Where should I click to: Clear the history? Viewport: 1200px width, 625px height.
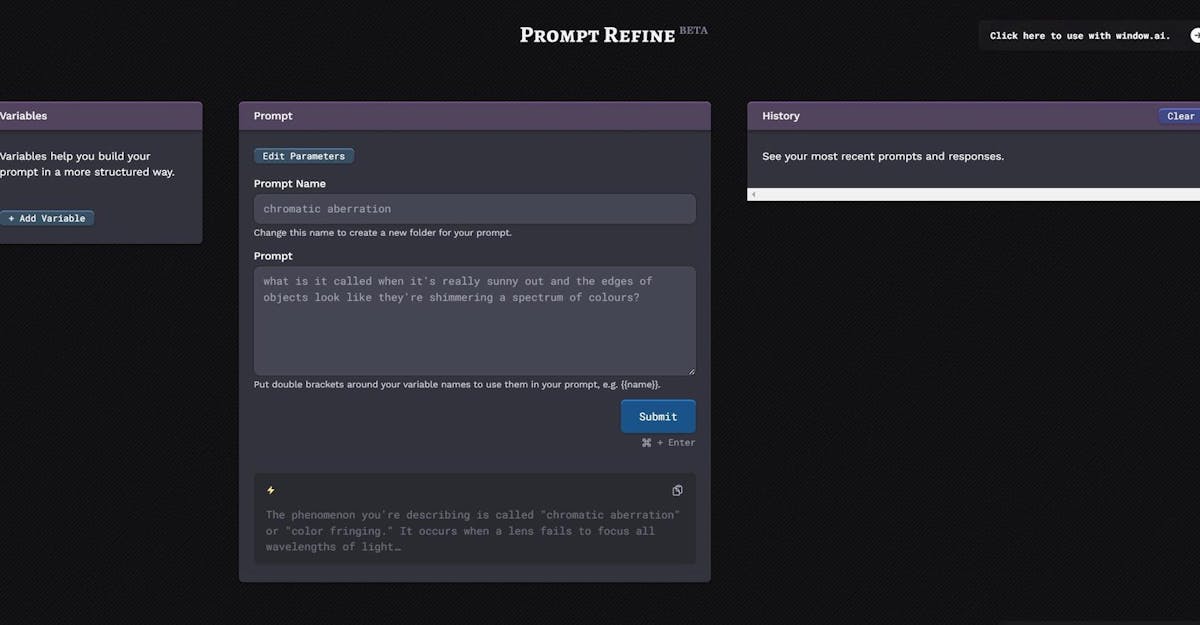point(1180,116)
